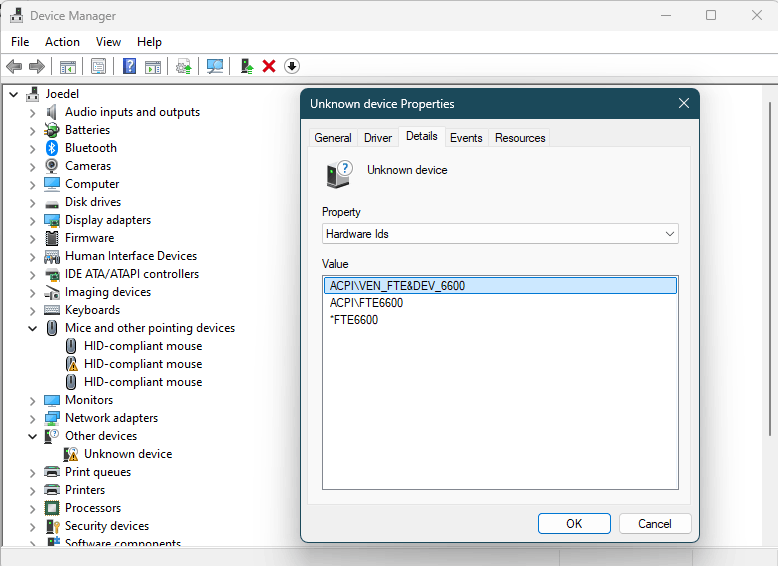Click the black down-arrow Disable device icon
Viewport: 778px width, 566px height.
292,66
